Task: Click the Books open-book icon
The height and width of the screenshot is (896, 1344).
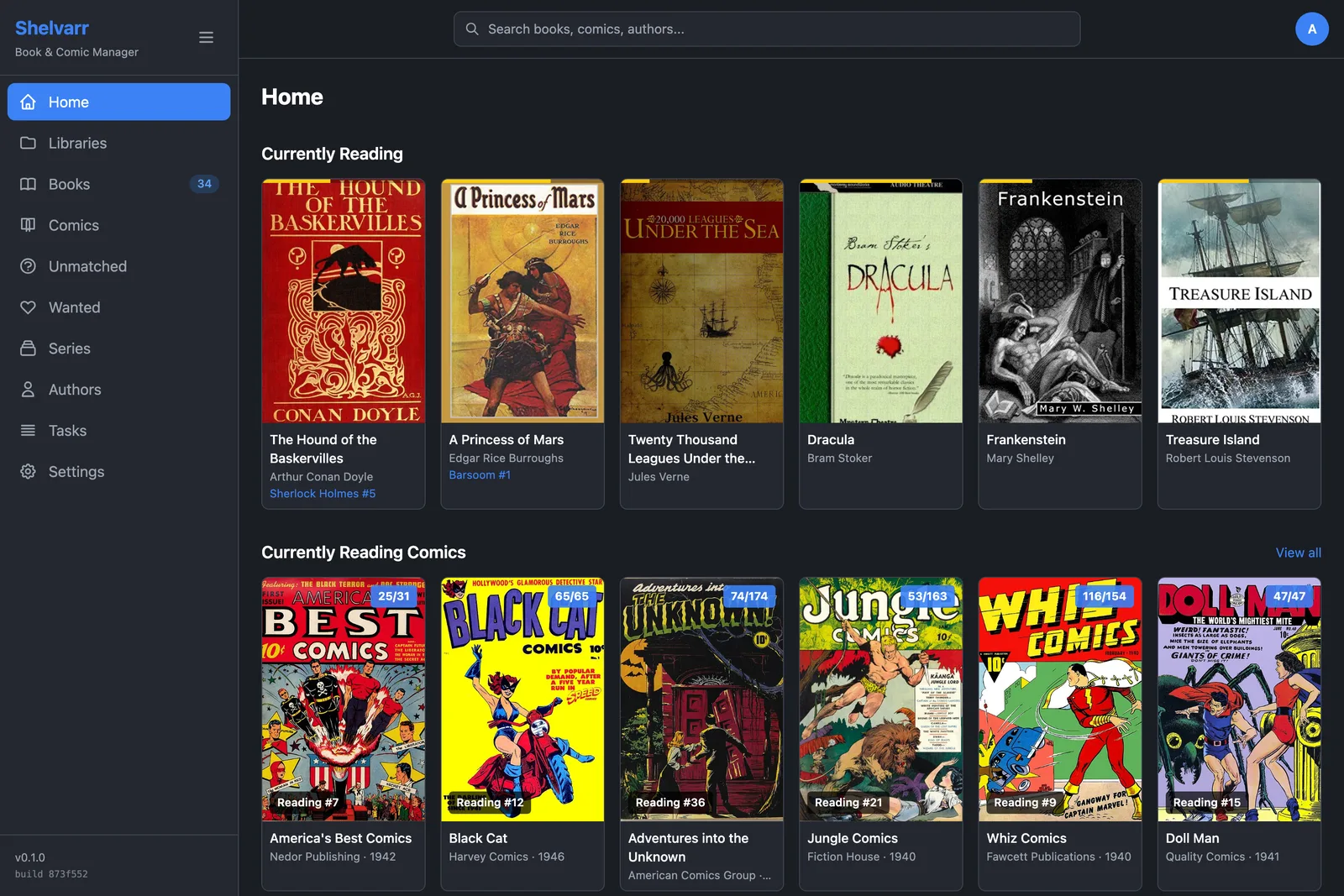Action: click(x=28, y=184)
